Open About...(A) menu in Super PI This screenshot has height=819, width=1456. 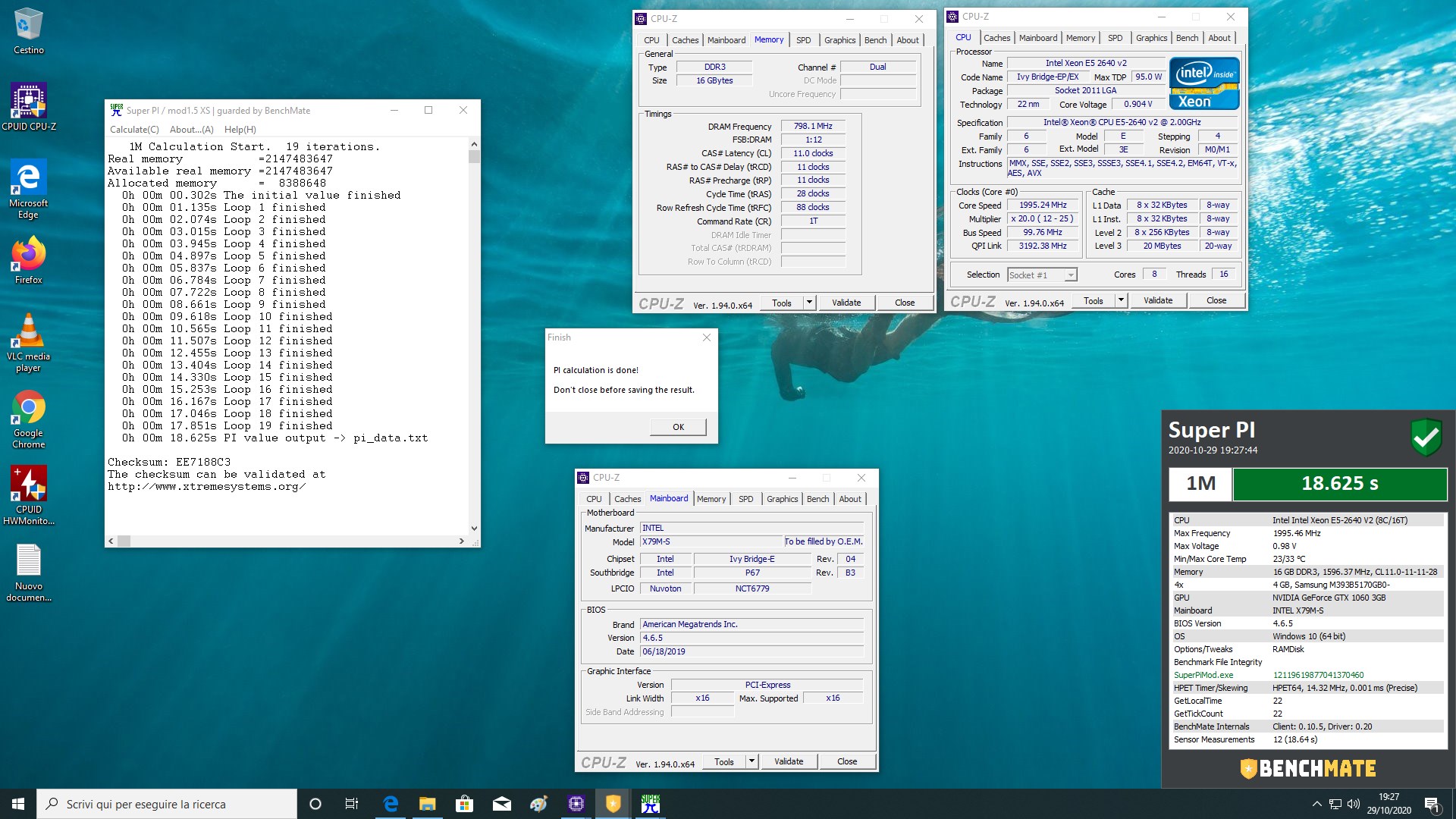[191, 130]
